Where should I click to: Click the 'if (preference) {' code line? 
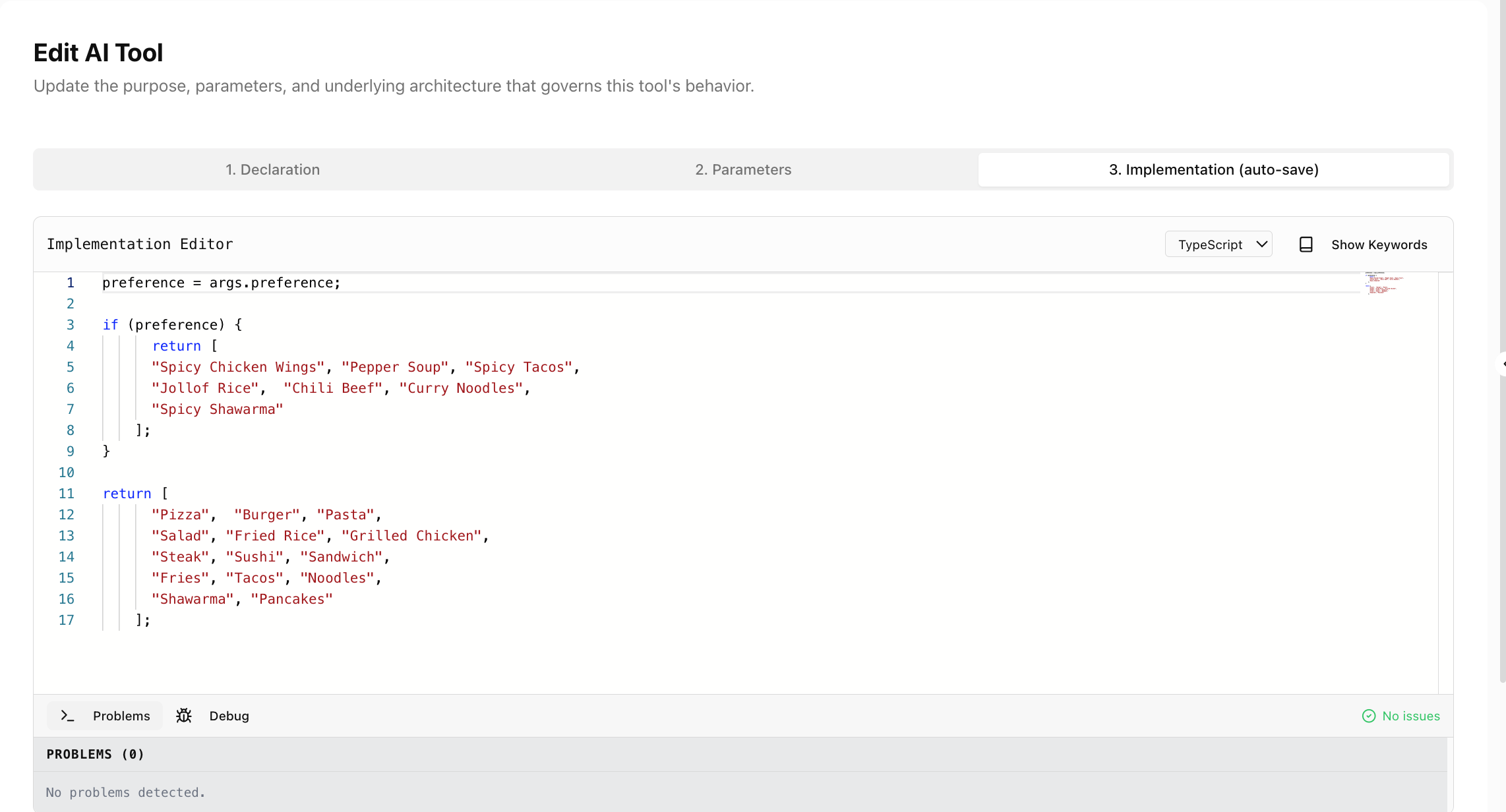pos(173,325)
